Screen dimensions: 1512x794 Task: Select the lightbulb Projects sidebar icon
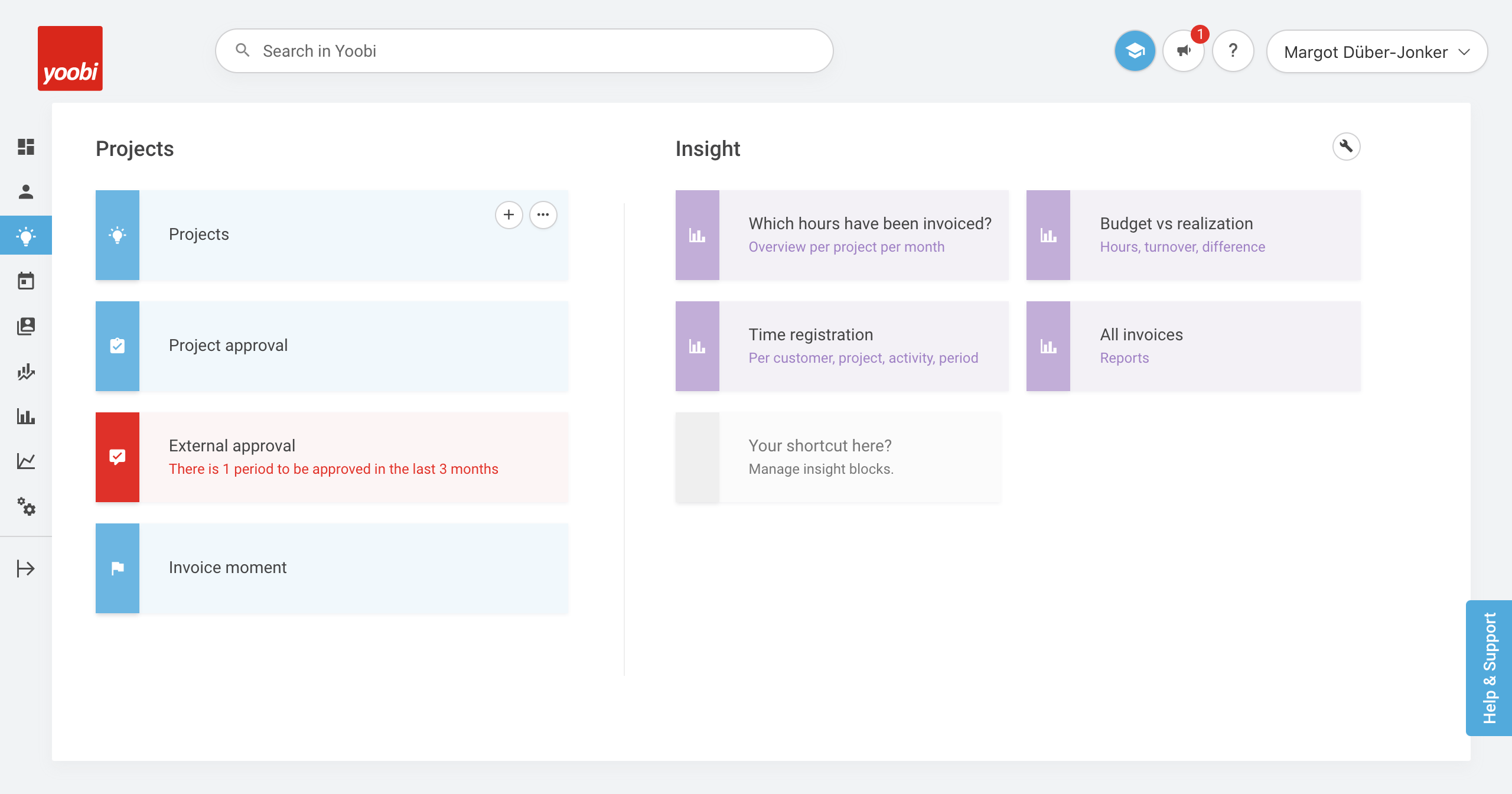26,236
